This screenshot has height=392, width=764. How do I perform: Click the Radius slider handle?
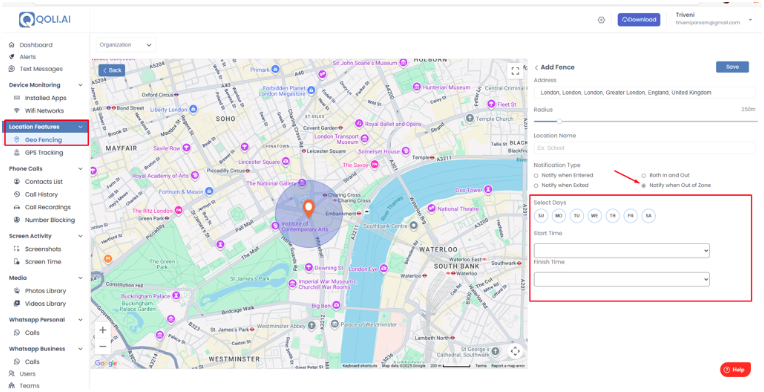tap(559, 121)
